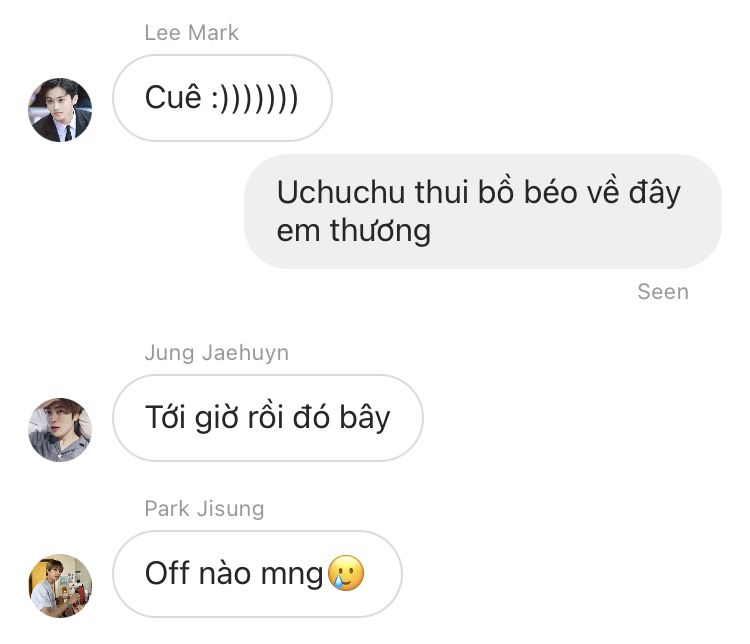
Task: Click the word 'Cuê' in Lee Mark's message
Action: point(173,97)
